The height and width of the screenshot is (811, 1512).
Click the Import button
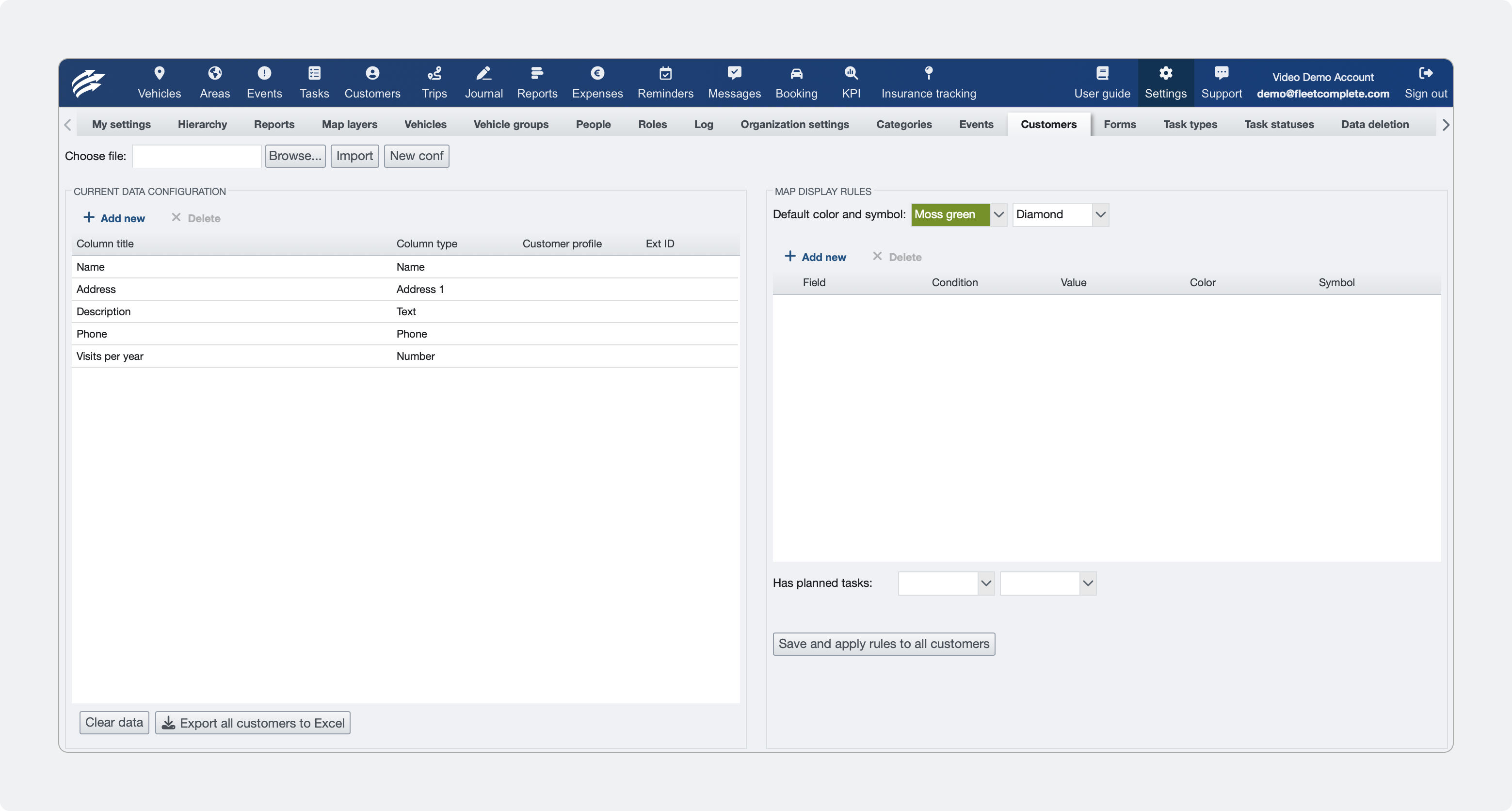click(x=354, y=156)
